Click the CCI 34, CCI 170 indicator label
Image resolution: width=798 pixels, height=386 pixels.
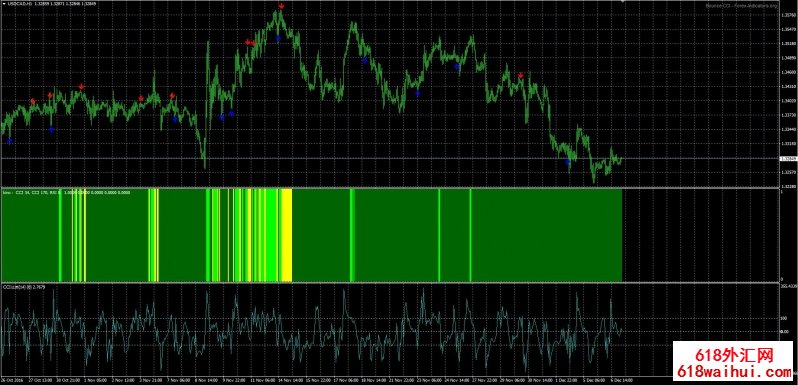(x=31, y=193)
